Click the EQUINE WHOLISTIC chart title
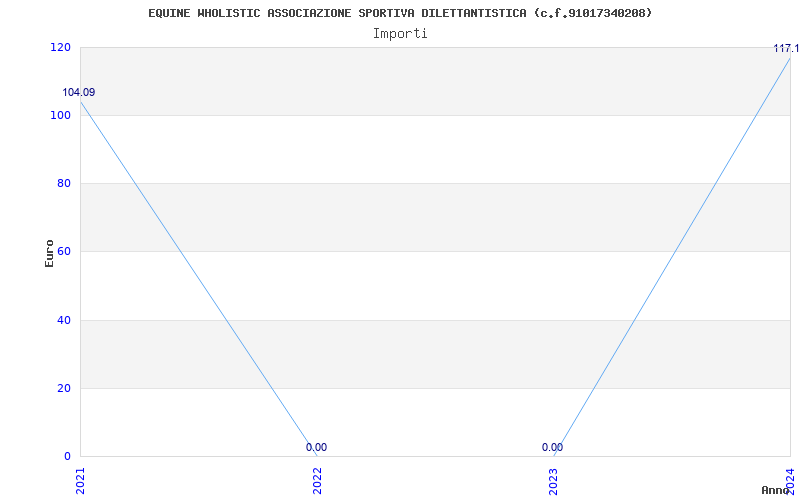 [x=400, y=13]
